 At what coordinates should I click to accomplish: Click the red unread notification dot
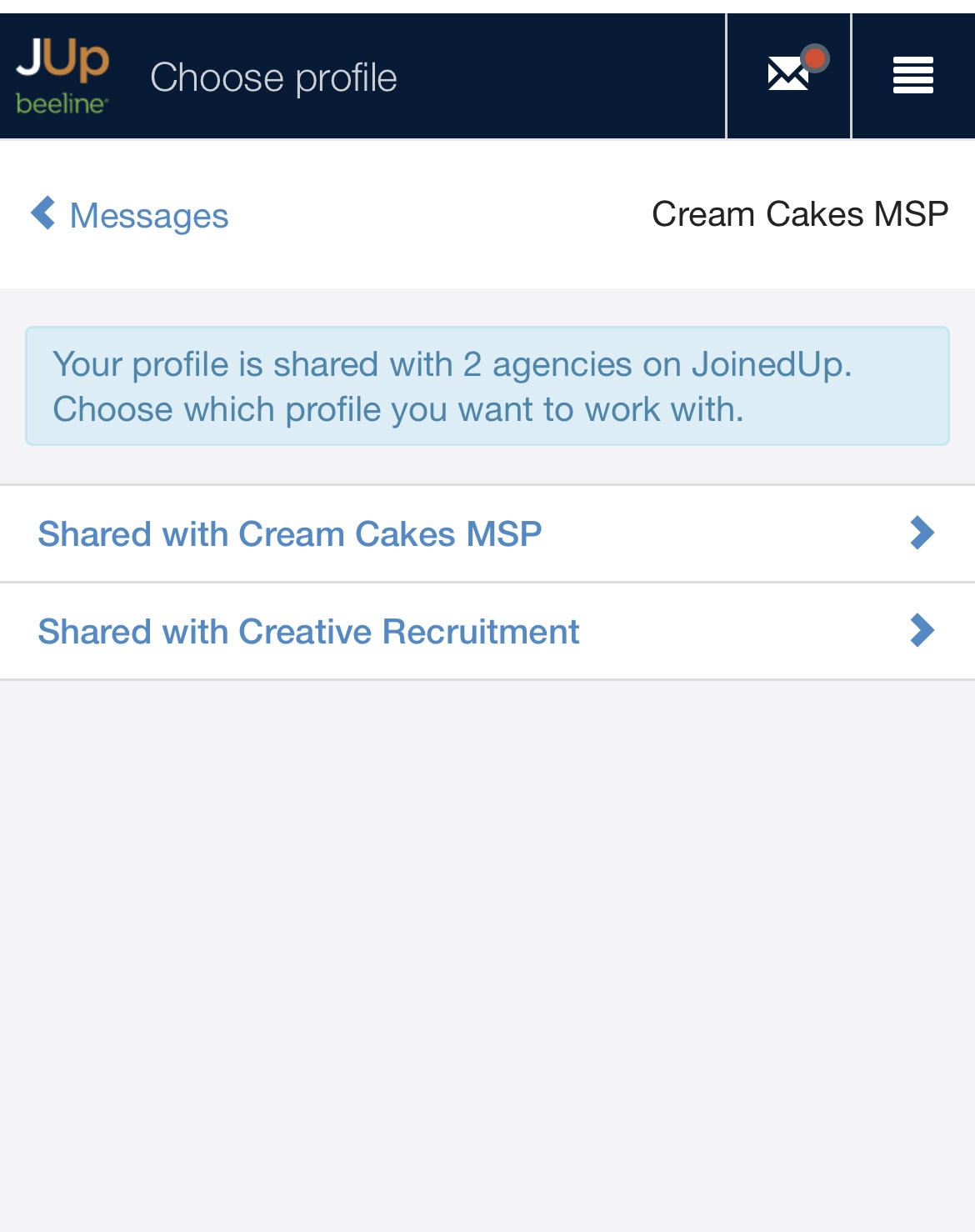(815, 58)
